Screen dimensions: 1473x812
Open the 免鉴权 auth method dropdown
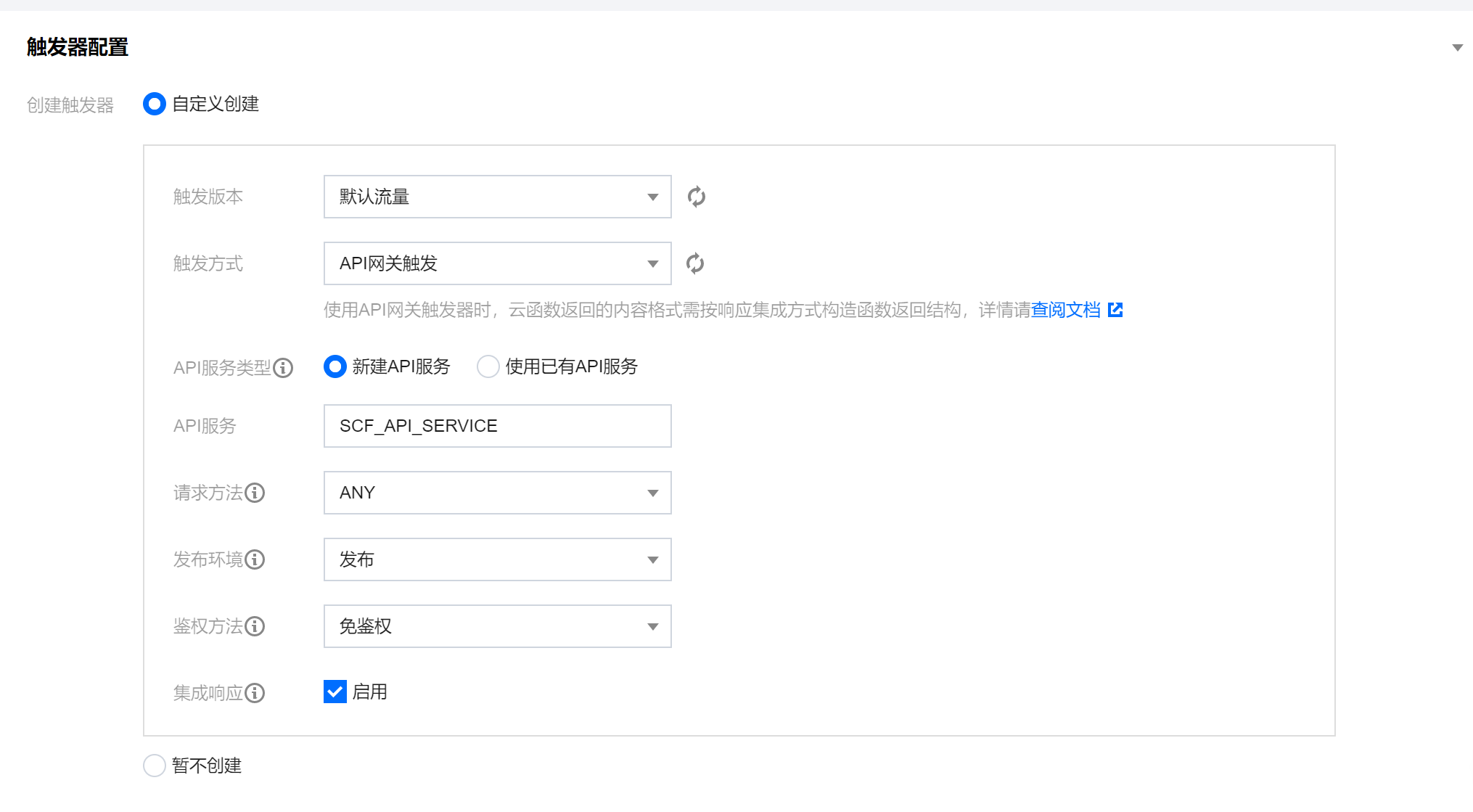point(497,626)
